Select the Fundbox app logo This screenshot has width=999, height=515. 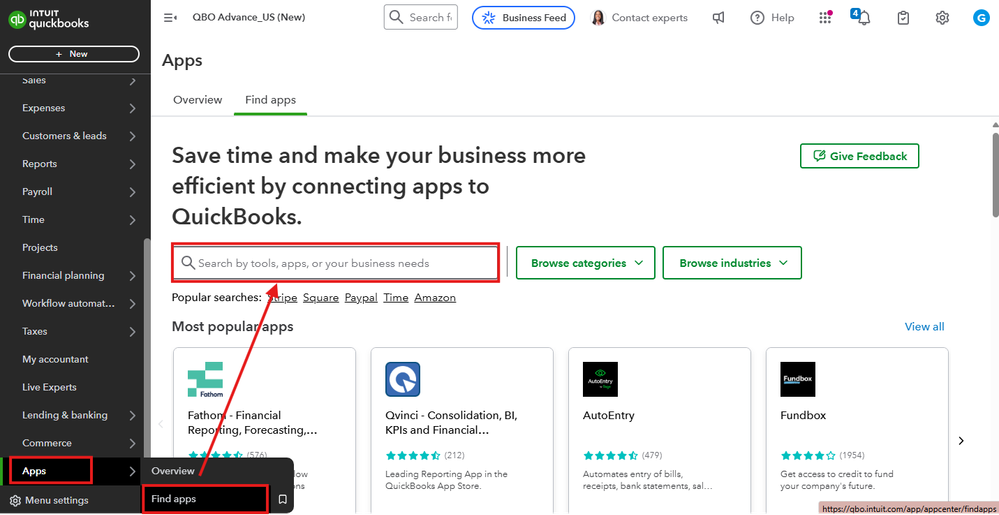(798, 379)
